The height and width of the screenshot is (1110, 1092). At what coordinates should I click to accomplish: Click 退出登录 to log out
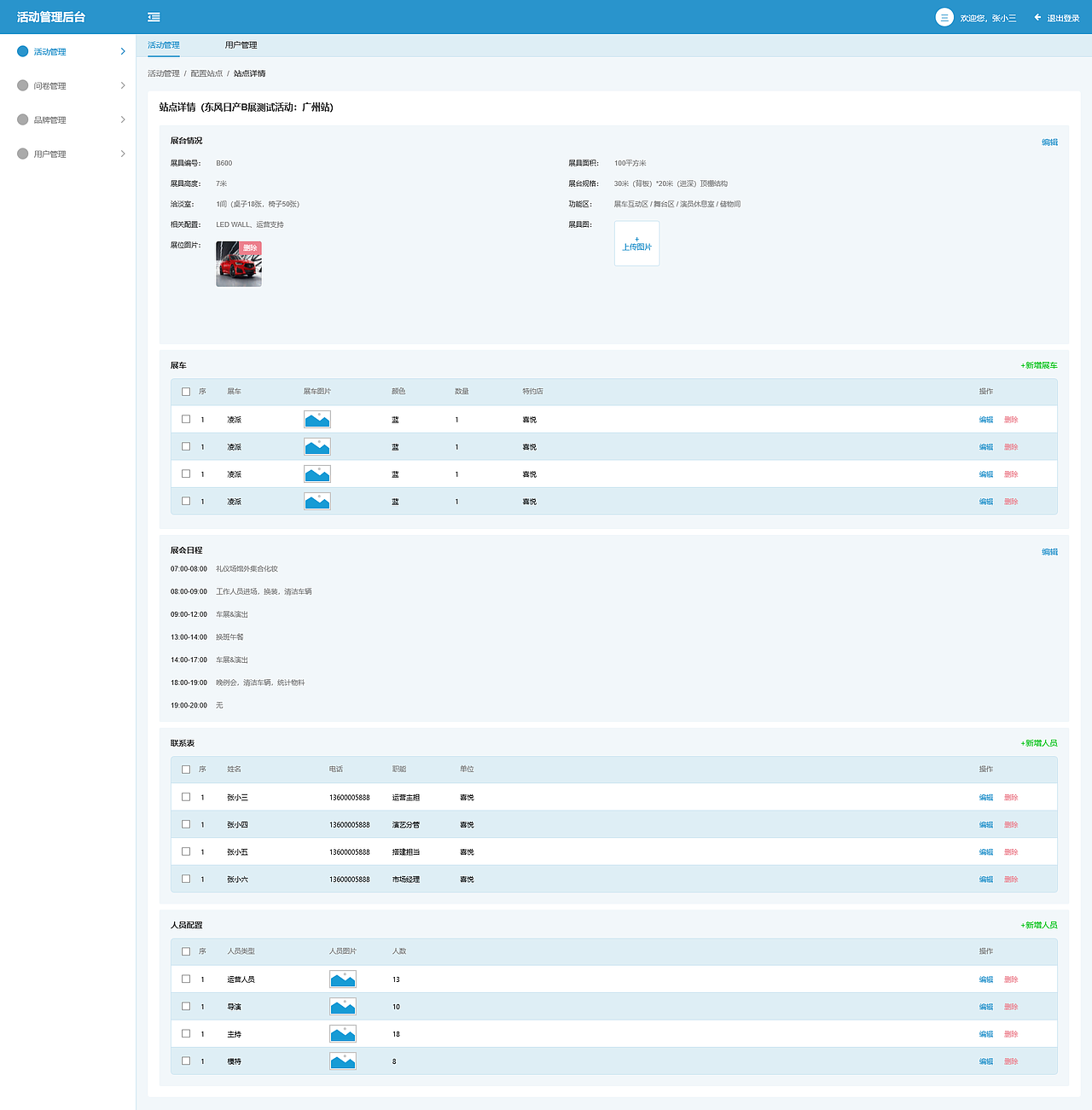click(x=1064, y=18)
